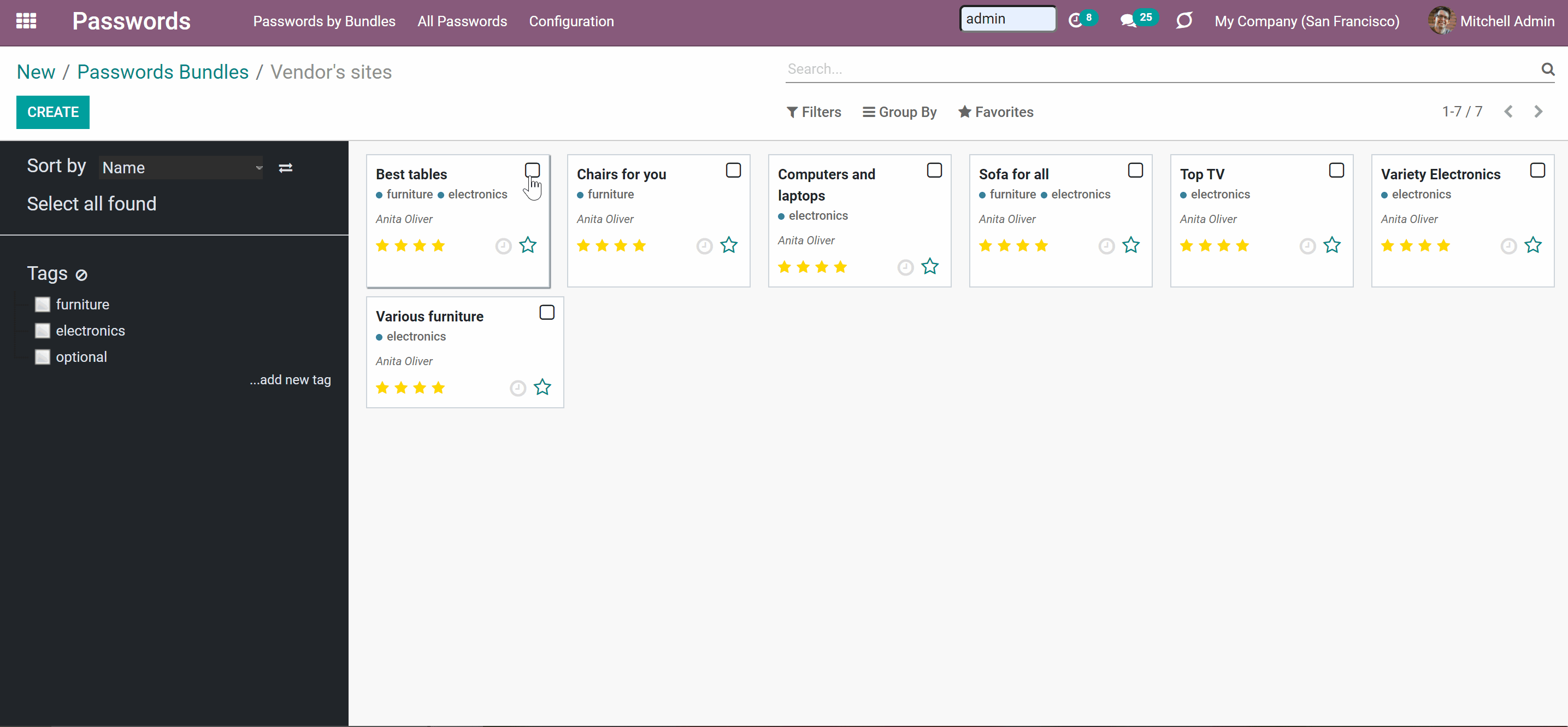Click the search magnifier icon

(1548, 69)
